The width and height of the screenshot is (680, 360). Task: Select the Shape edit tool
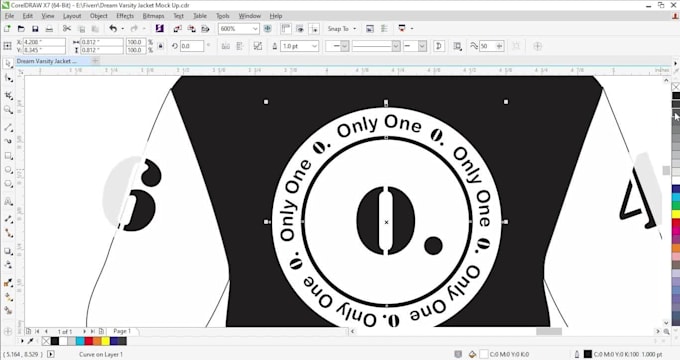click(8, 79)
